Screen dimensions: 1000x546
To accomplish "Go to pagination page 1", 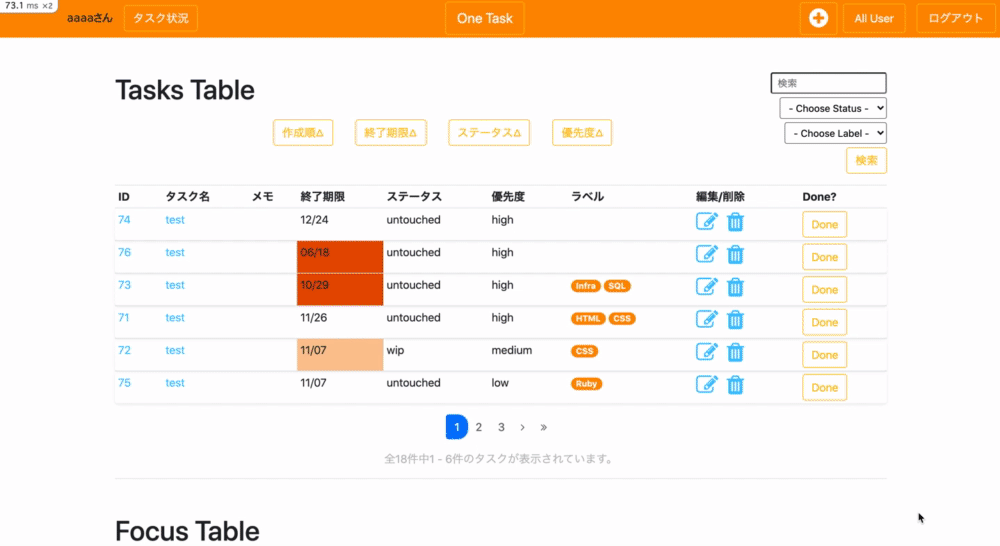I will click(457, 427).
